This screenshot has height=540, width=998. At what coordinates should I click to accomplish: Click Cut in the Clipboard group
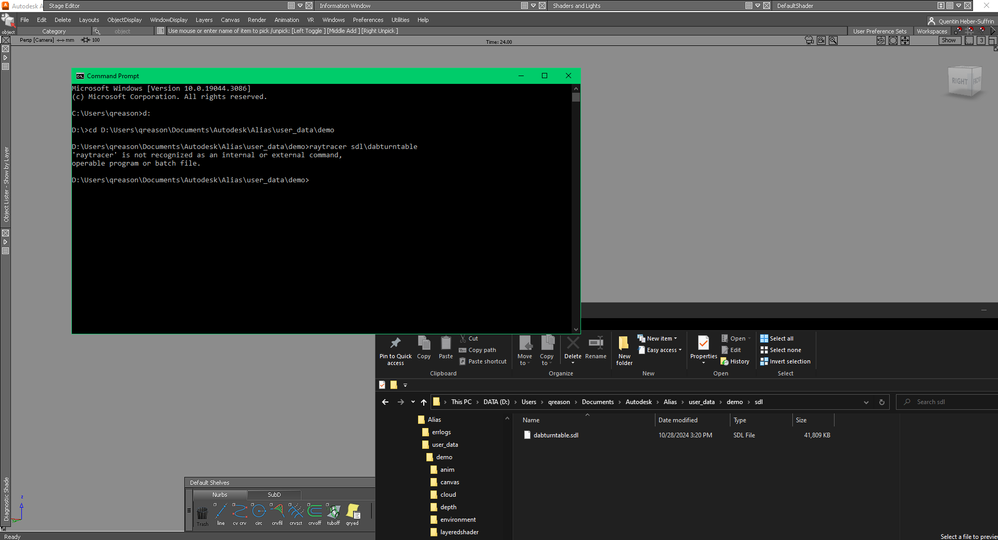(x=468, y=338)
